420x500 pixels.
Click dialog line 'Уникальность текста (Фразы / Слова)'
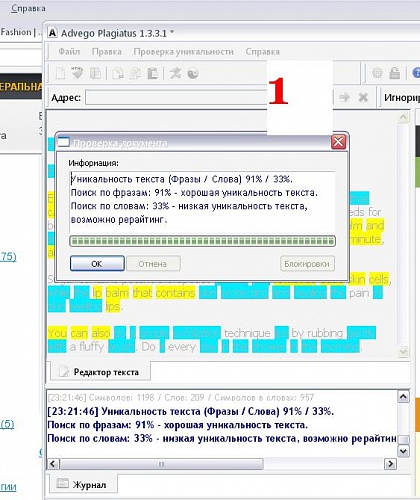[182, 179]
